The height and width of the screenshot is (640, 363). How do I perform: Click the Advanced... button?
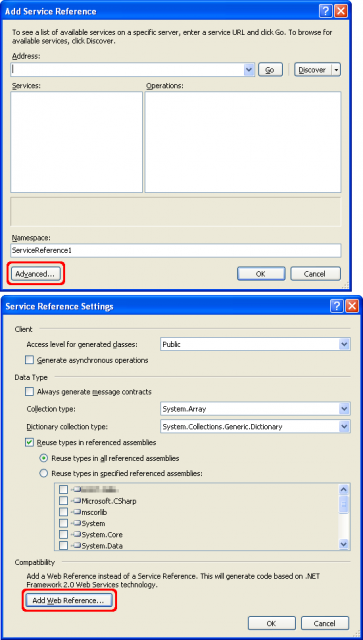[36, 274]
